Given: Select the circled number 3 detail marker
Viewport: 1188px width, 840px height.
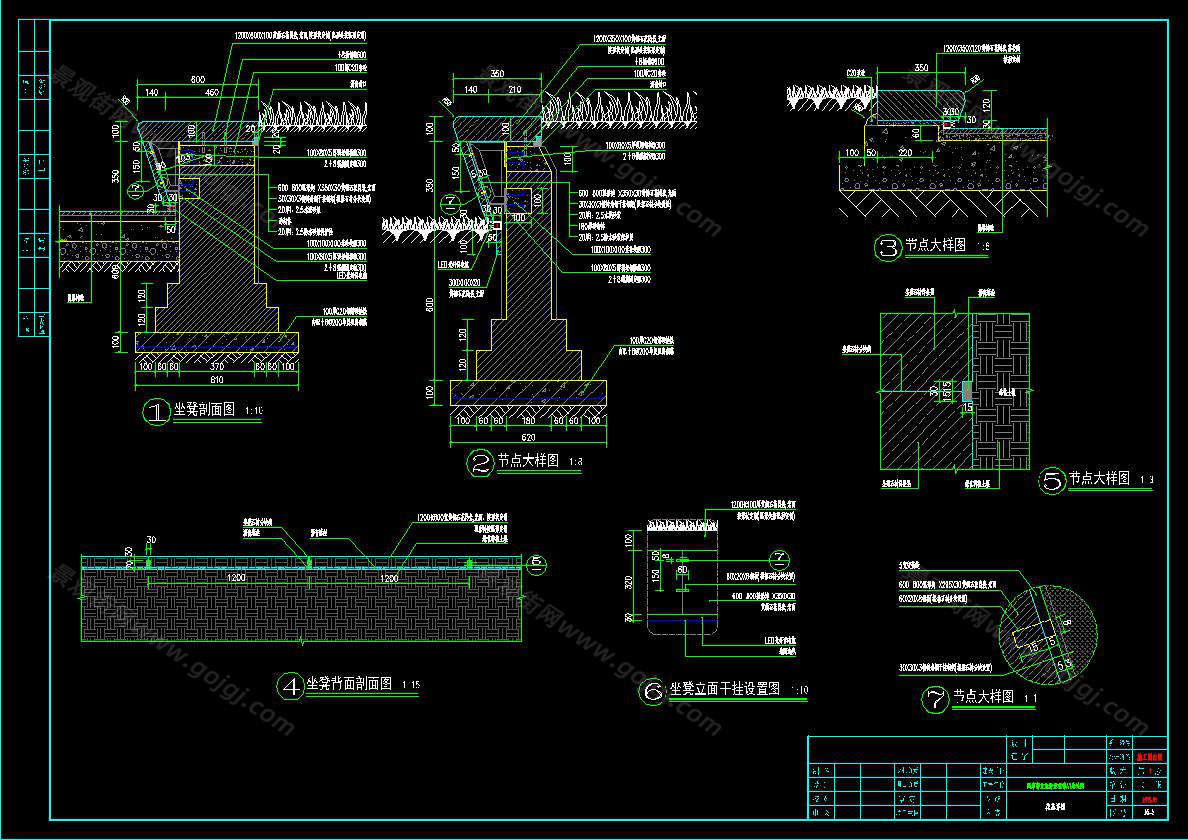Looking at the screenshot, I should 887,247.
